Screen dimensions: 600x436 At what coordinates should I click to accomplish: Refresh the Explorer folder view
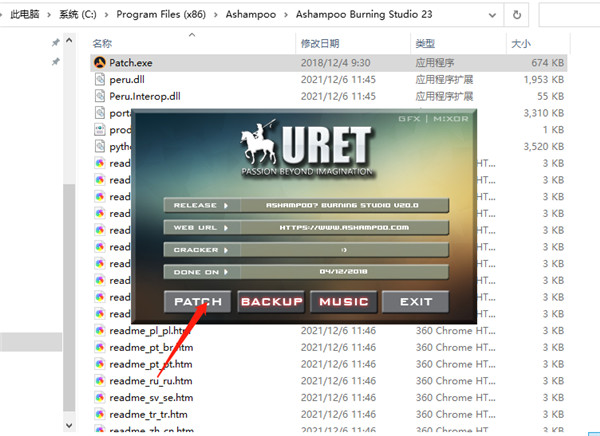pyautogui.click(x=517, y=15)
